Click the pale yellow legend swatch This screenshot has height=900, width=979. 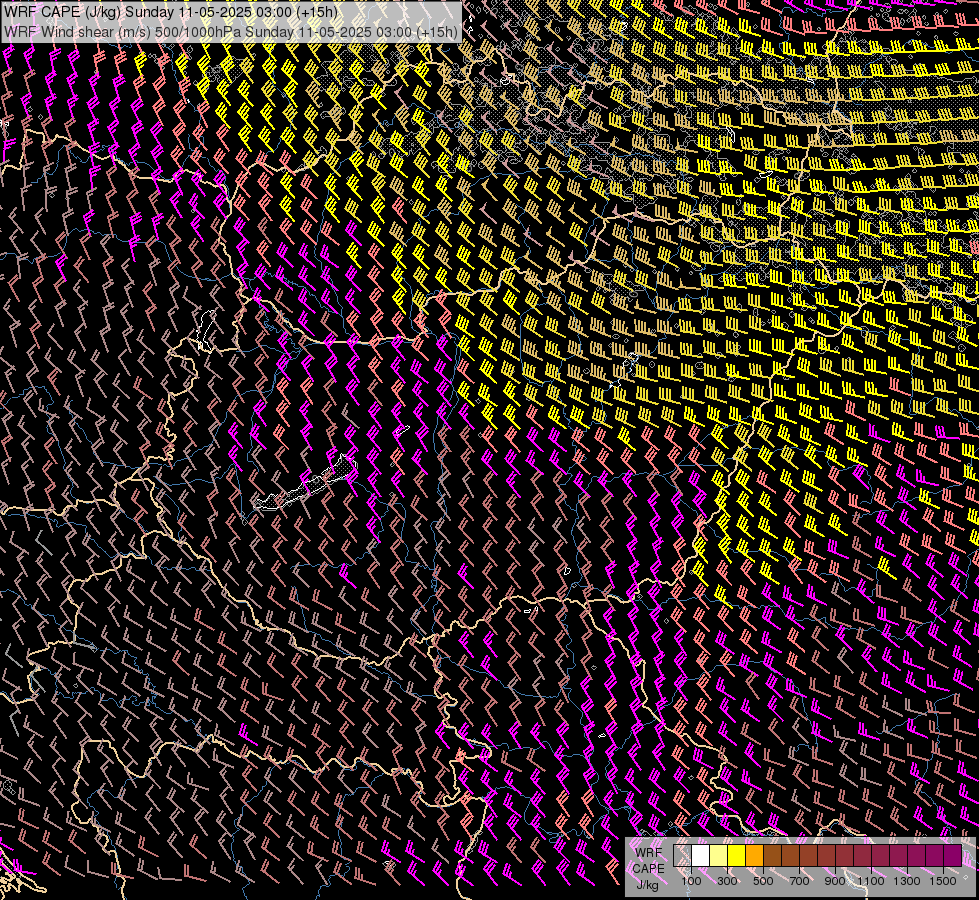719,855
